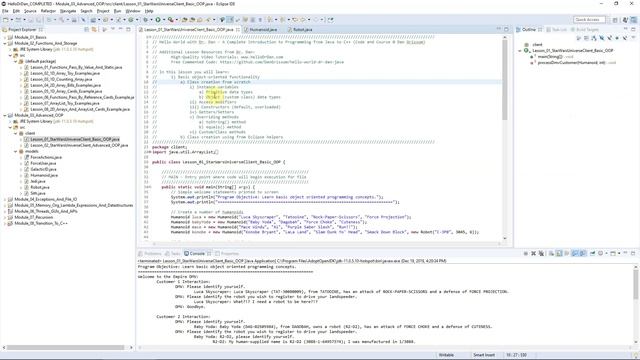Viewport: 640px width, 360px height.
Task: Open the Window menu
Action: pyautogui.click(x=133, y=11)
